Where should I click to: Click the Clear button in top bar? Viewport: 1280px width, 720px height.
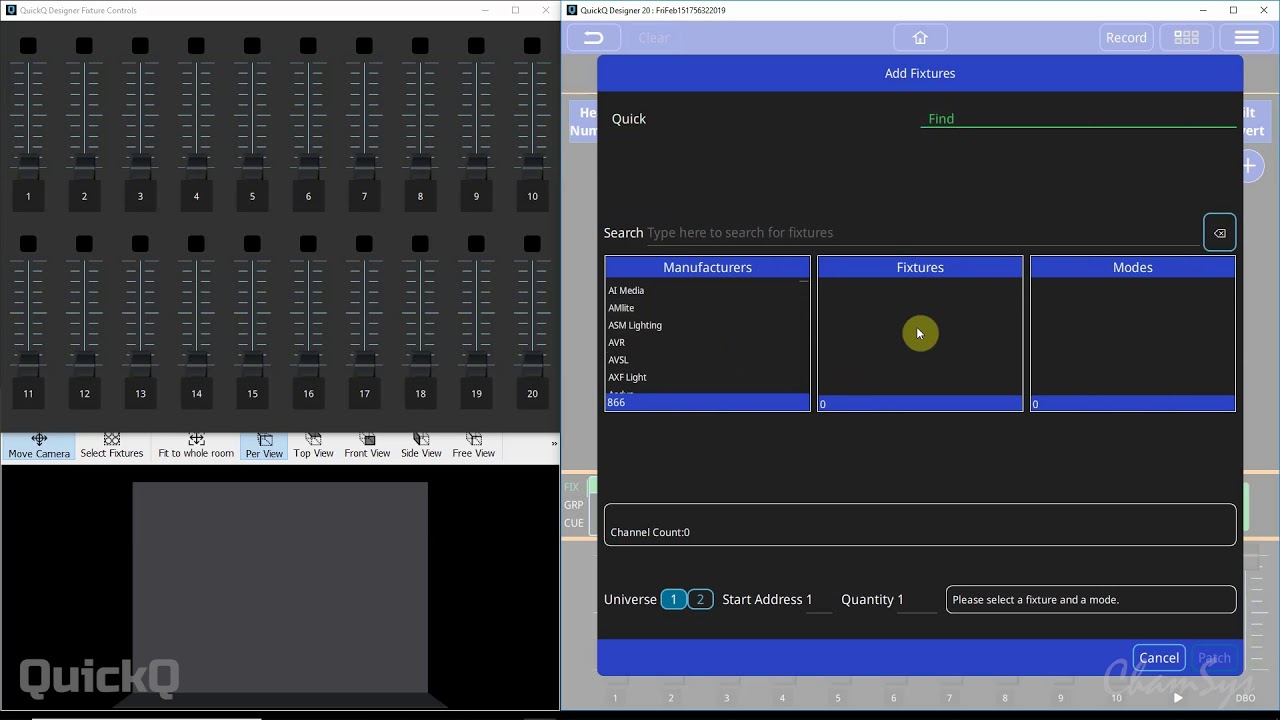tap(654, 38)
